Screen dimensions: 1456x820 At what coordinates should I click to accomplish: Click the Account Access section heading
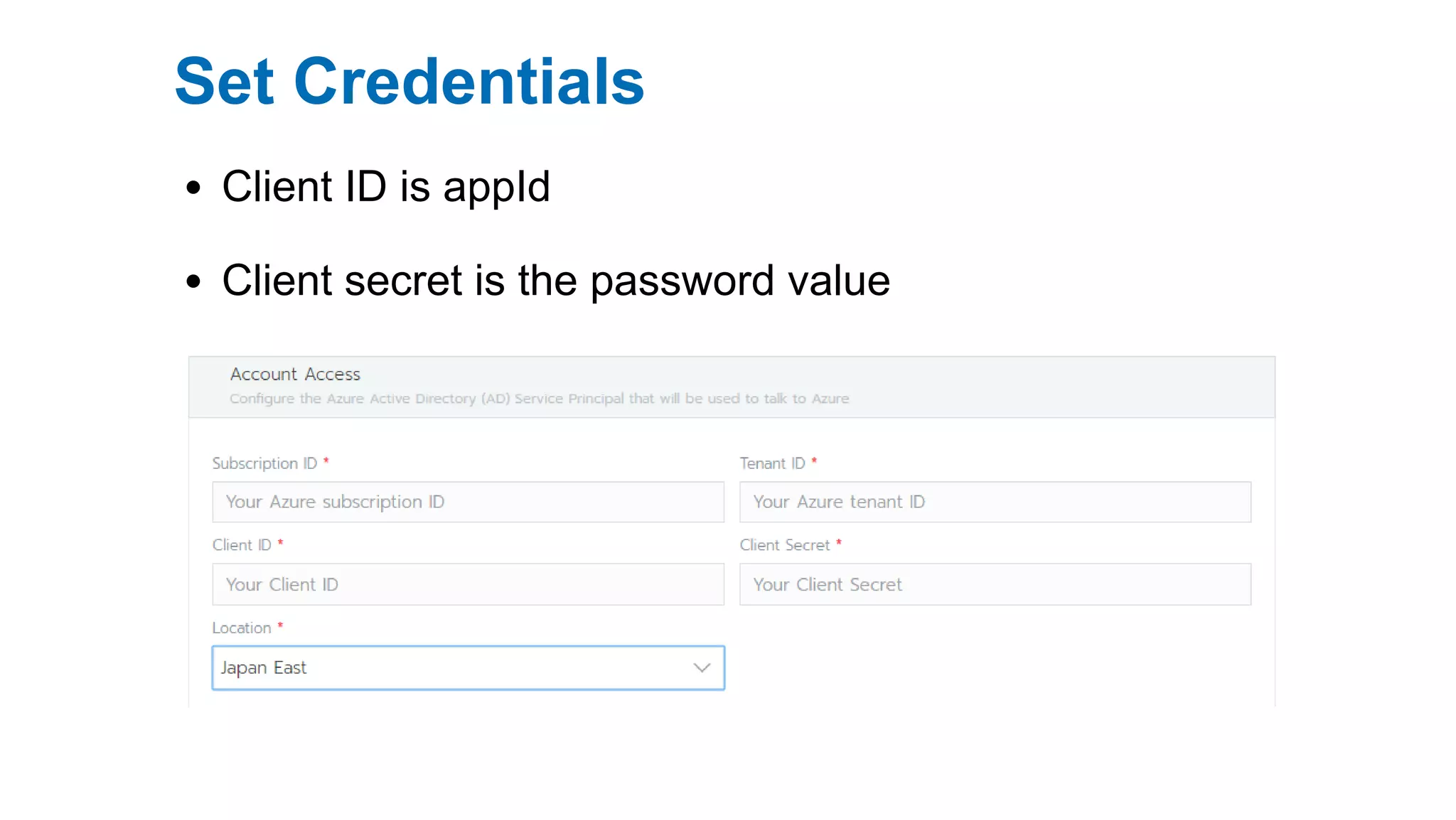click(x=295, y=374)
